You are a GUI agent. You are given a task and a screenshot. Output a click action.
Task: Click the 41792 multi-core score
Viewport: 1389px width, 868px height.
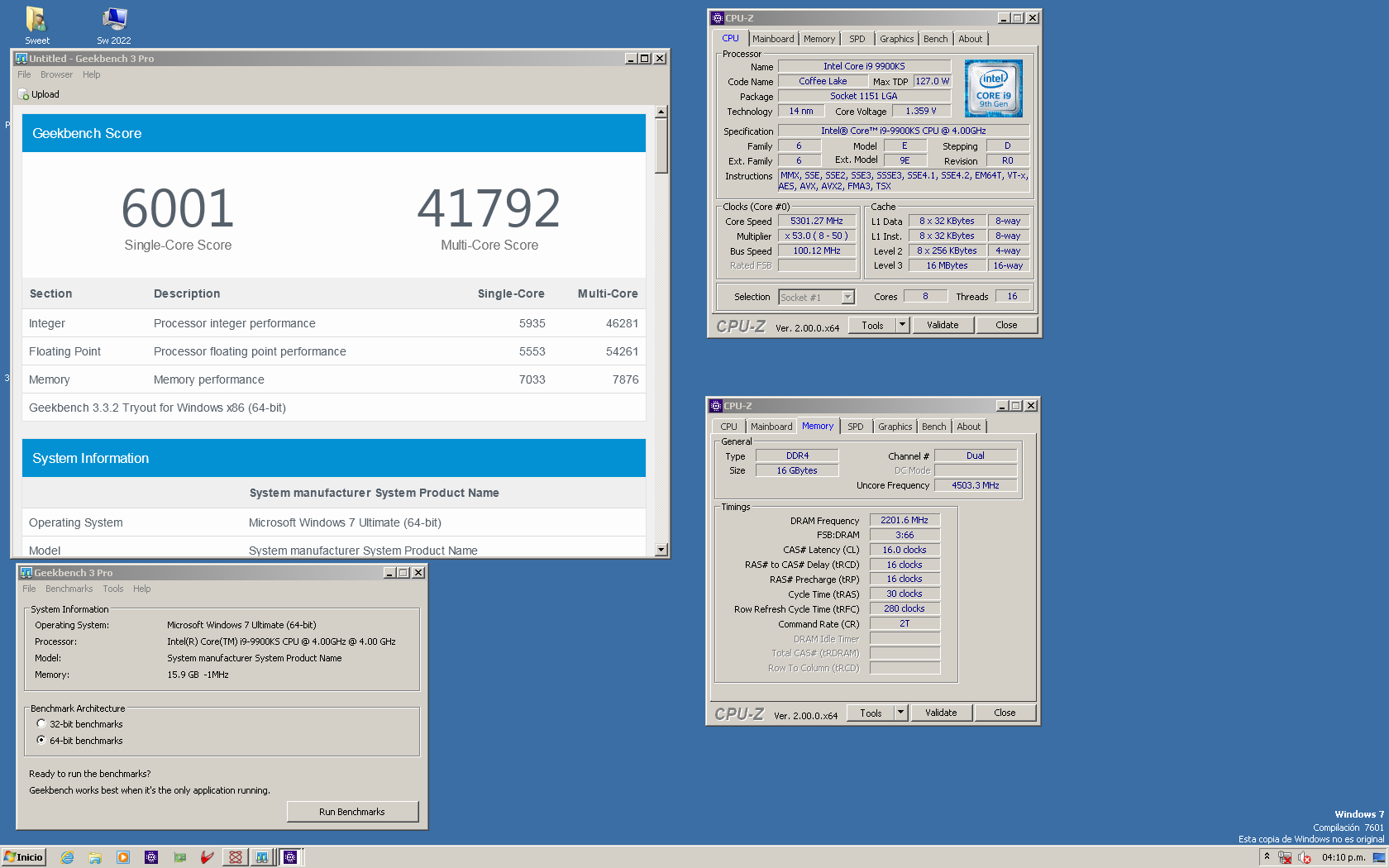coord(489,208)
